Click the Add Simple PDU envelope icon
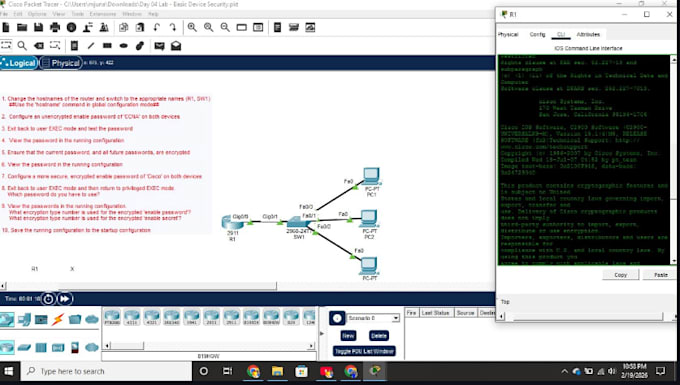This screenshot has width=680, height=385. pyautogui.click(x=159, y=46)
